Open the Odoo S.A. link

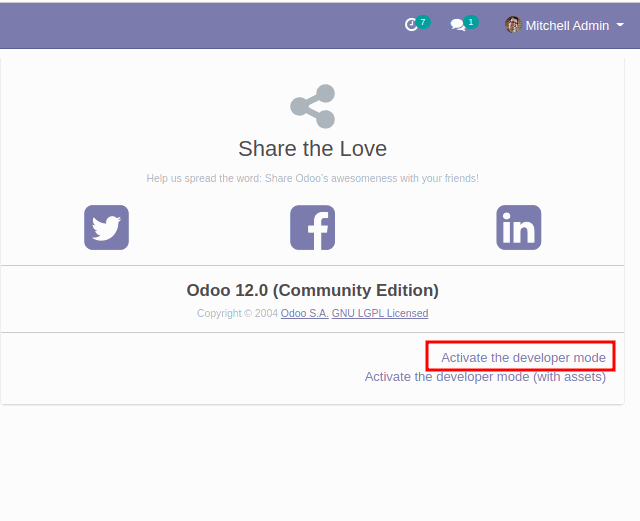pos(304,313)
